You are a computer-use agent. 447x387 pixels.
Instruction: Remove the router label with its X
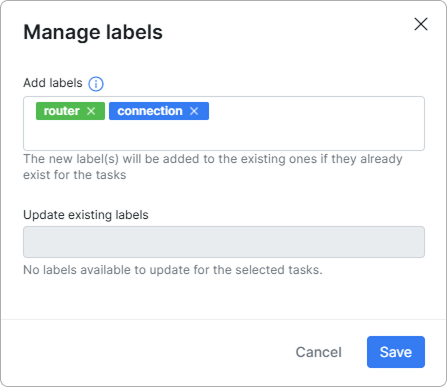pyautogui.click(x=91, y=111)
